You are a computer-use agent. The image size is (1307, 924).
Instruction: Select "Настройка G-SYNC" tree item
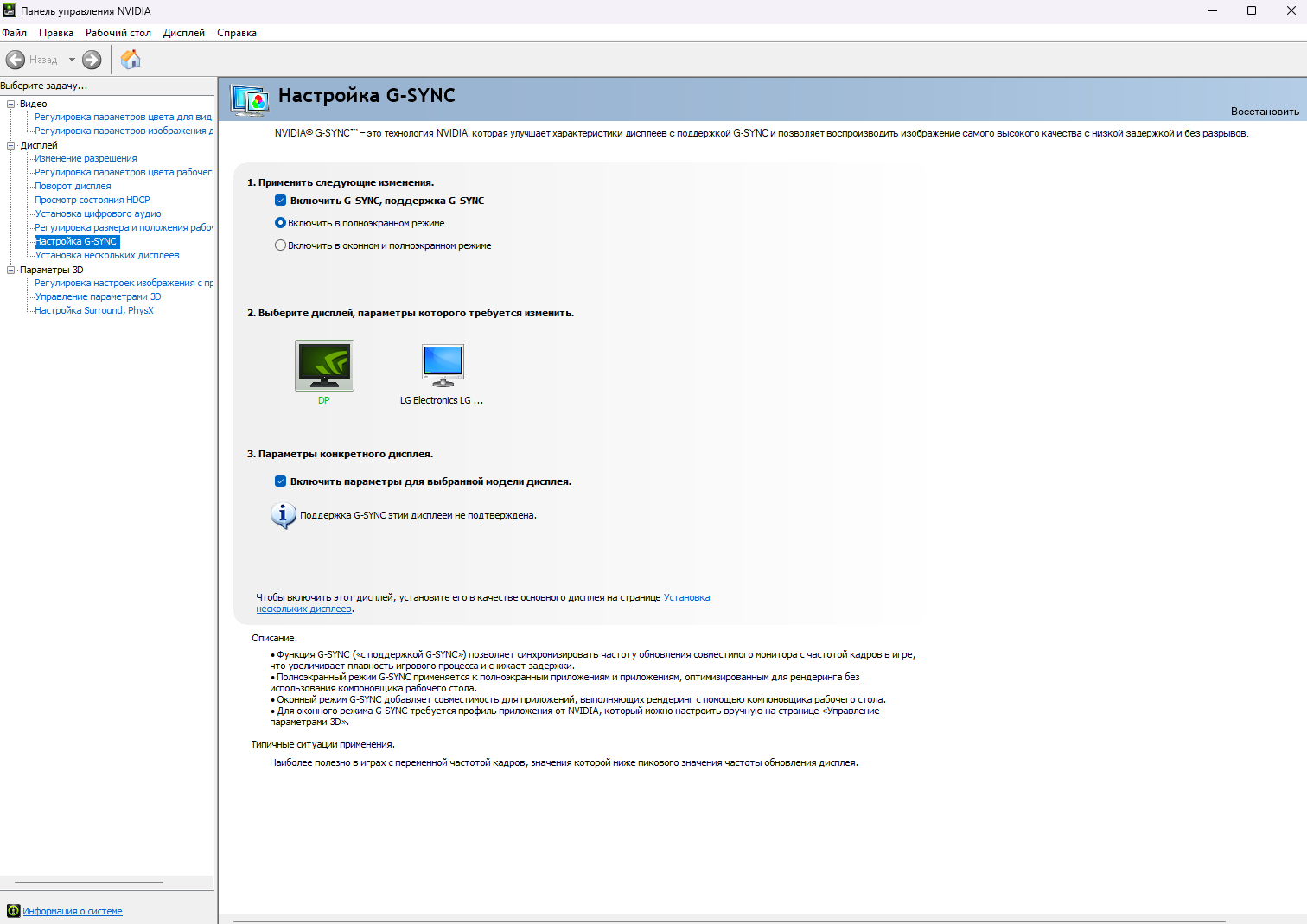tap(76, 241)
